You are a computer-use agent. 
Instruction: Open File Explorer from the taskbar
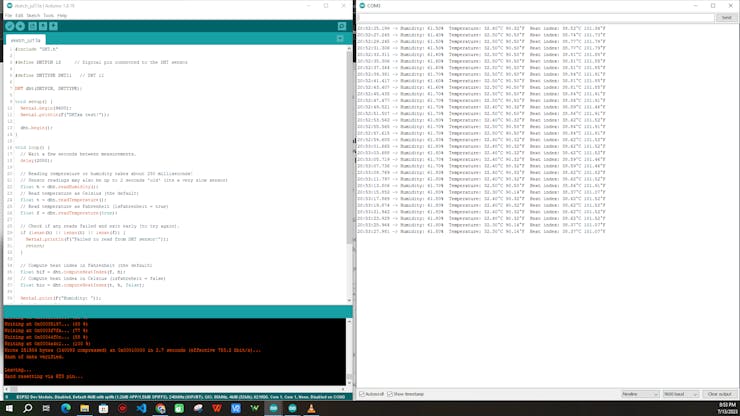coord(84,408)
